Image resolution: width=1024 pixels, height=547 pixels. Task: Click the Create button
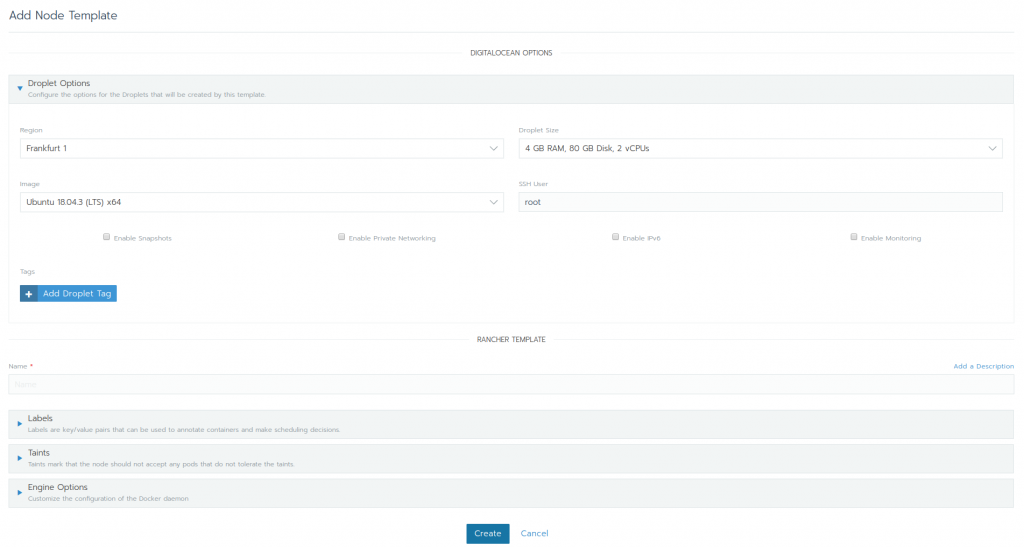[x=487, y=533]
